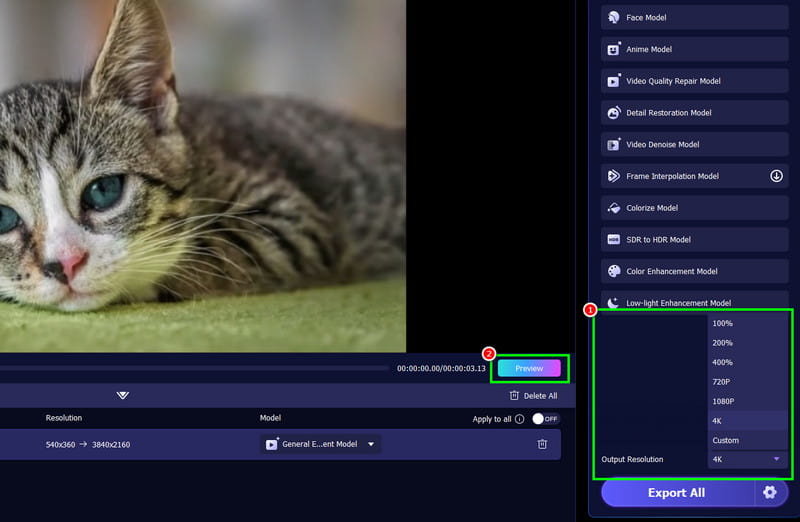Choose 1080P output resolution option
The width and height of the screenshot is (800, 522).
(x=747, y=401)
